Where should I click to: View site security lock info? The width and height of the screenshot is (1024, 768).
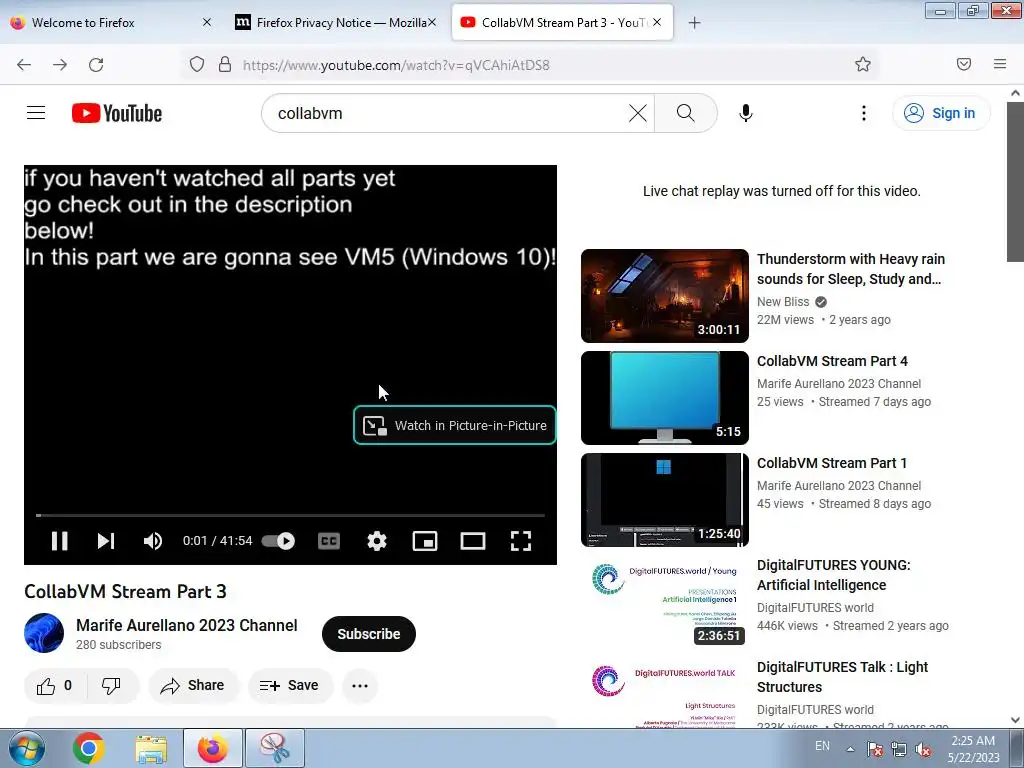coord(225,64)
